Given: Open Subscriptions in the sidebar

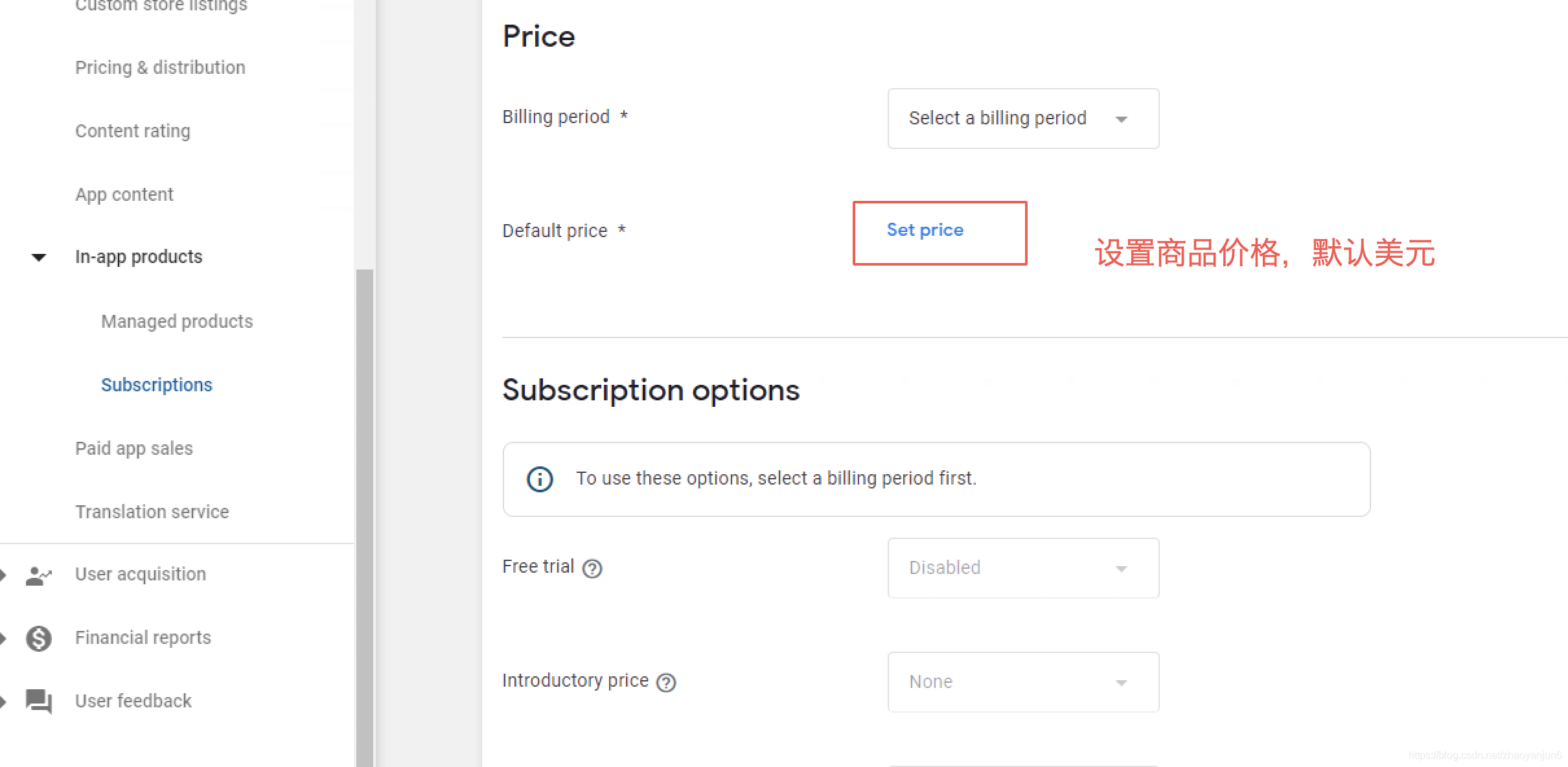Looking at the screenshot, I should point(157,385).
